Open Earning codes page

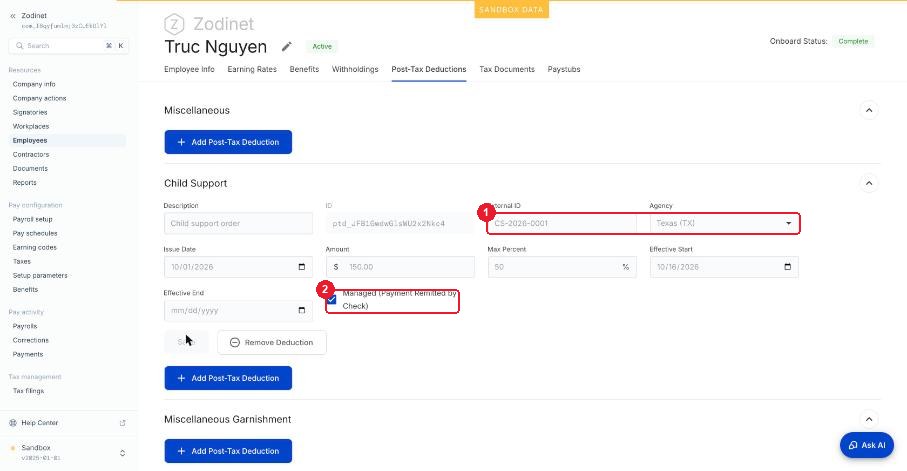(x=35, y=247)
